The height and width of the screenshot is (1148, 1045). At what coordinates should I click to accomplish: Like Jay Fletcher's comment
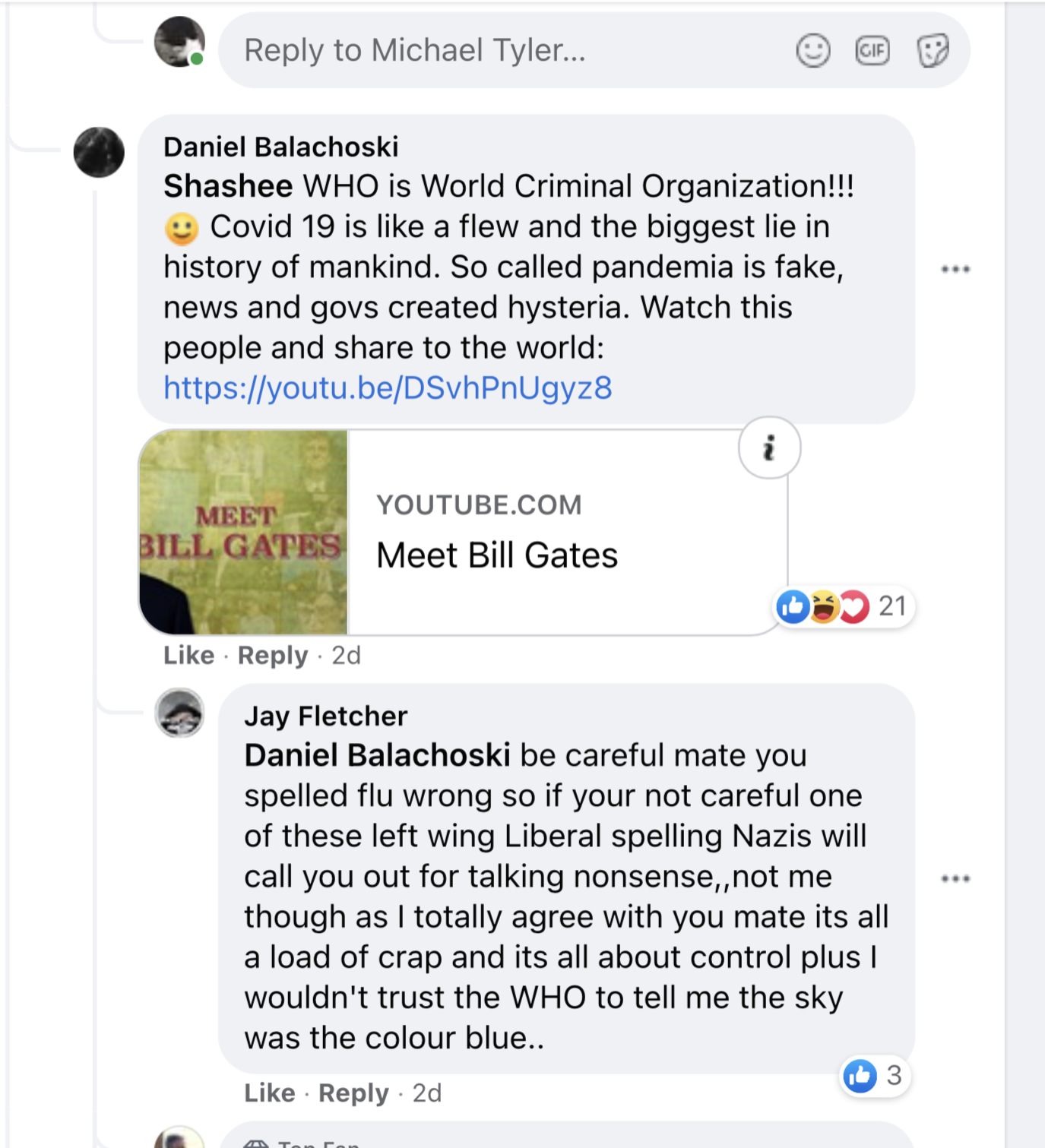(x=269, y=1093)
